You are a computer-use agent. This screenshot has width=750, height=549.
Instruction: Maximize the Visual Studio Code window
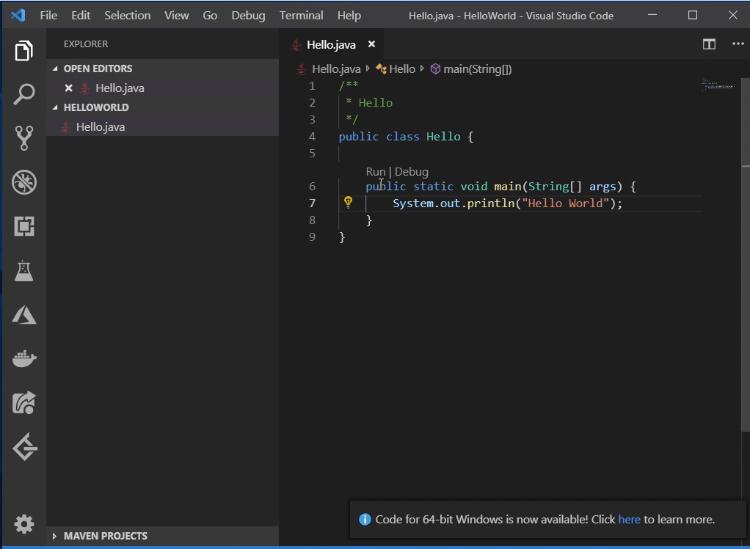692,15
